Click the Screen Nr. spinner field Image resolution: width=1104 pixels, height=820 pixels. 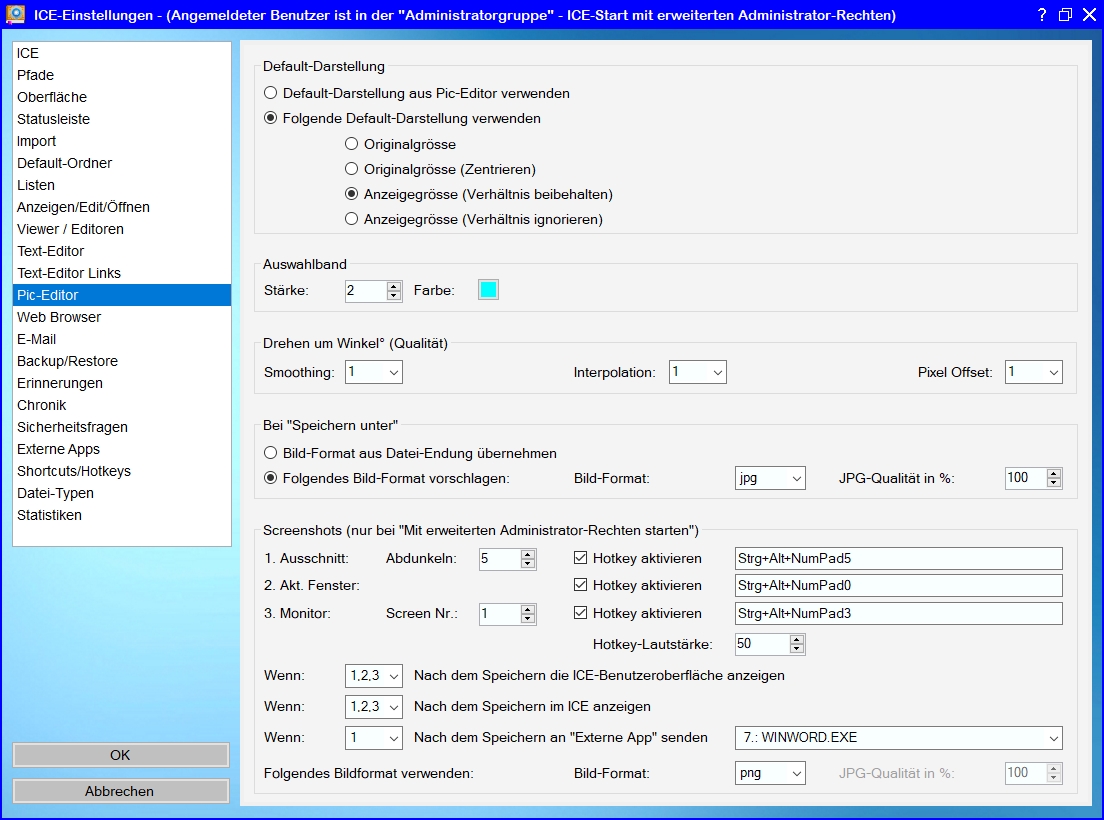coord(508,614)
